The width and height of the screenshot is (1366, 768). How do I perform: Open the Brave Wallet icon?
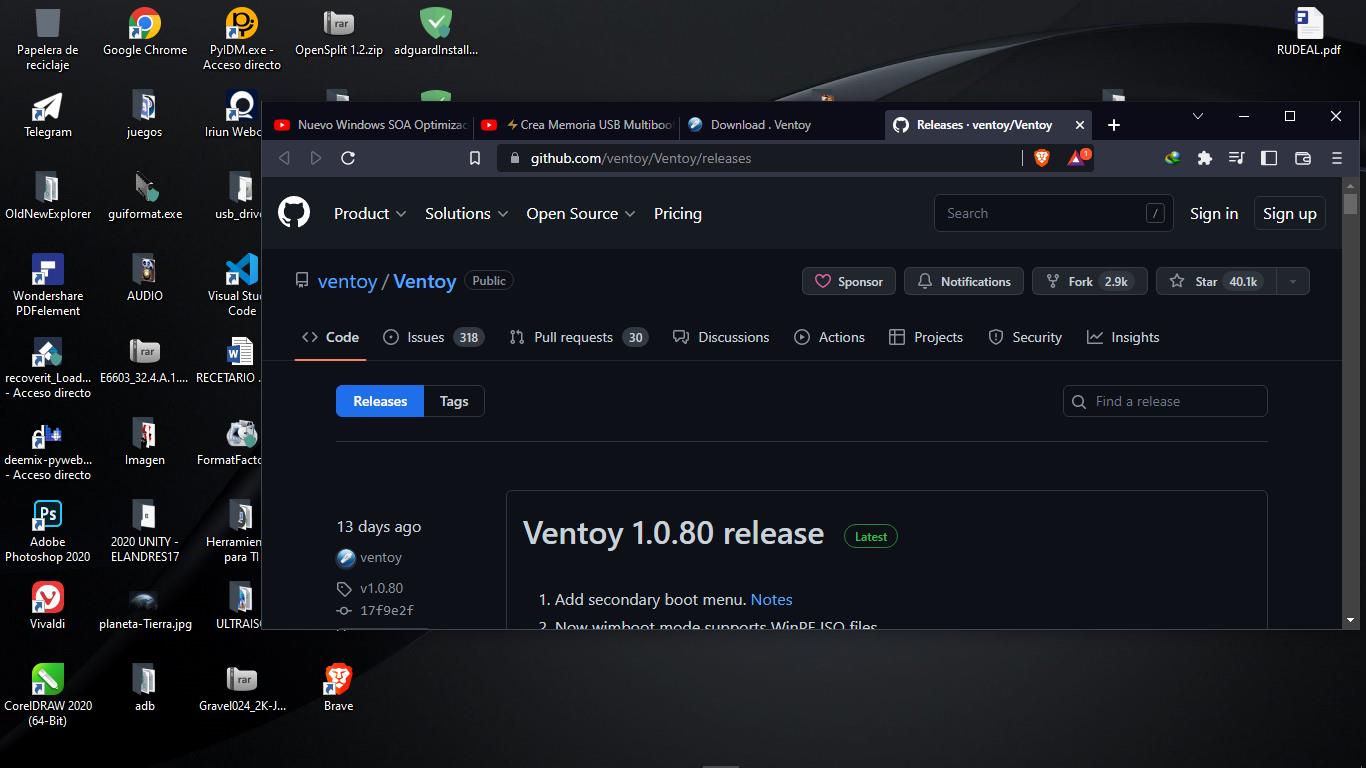click(x=1302, y=158)
